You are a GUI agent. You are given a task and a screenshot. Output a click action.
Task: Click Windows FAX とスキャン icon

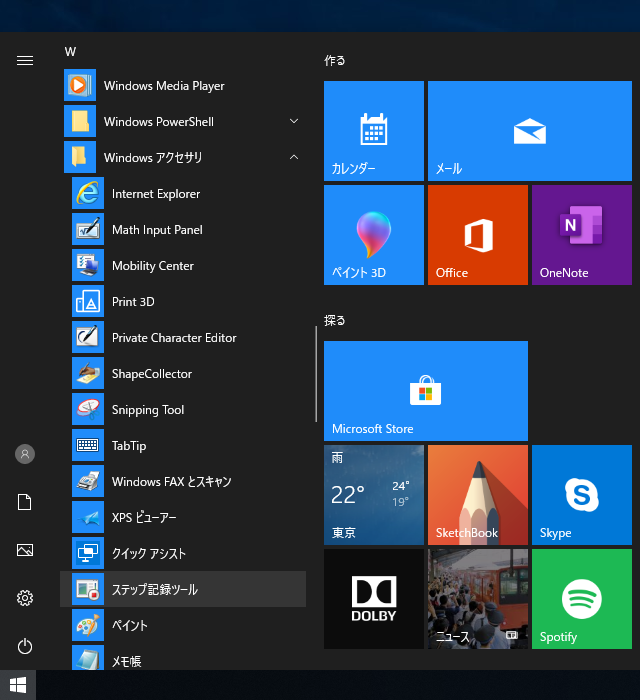click(88, 481)
